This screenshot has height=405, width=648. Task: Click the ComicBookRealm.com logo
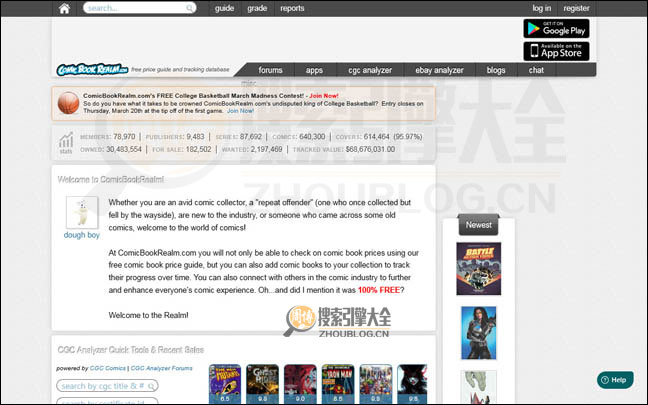pos(92,69)
